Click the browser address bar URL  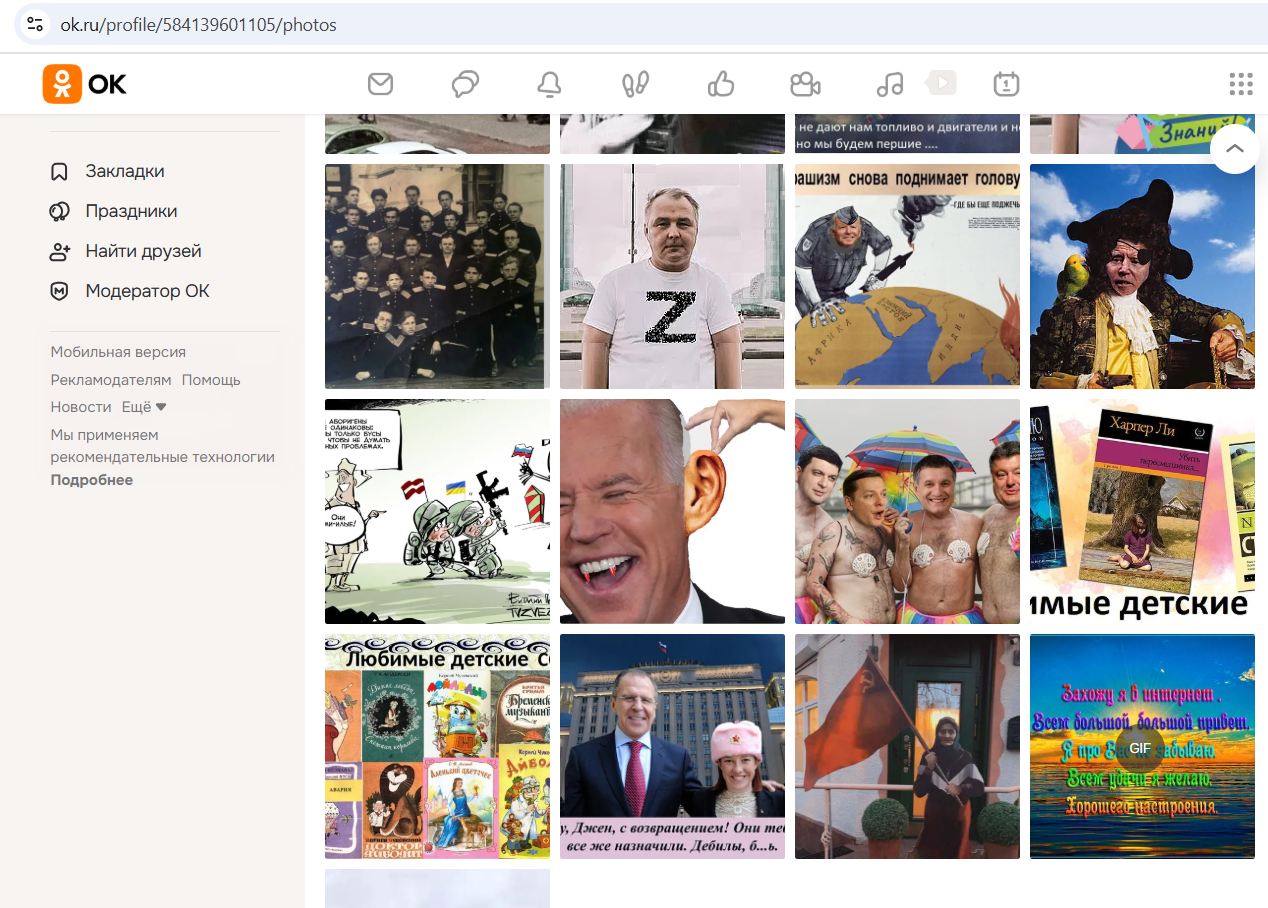(198, 25)
